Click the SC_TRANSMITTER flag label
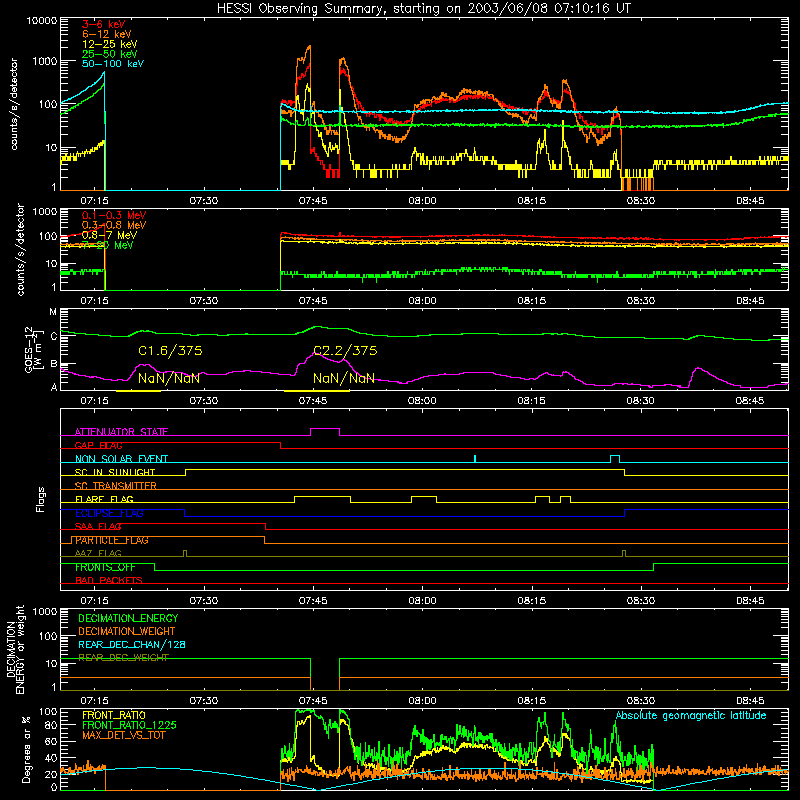 (x=115, y=486)
